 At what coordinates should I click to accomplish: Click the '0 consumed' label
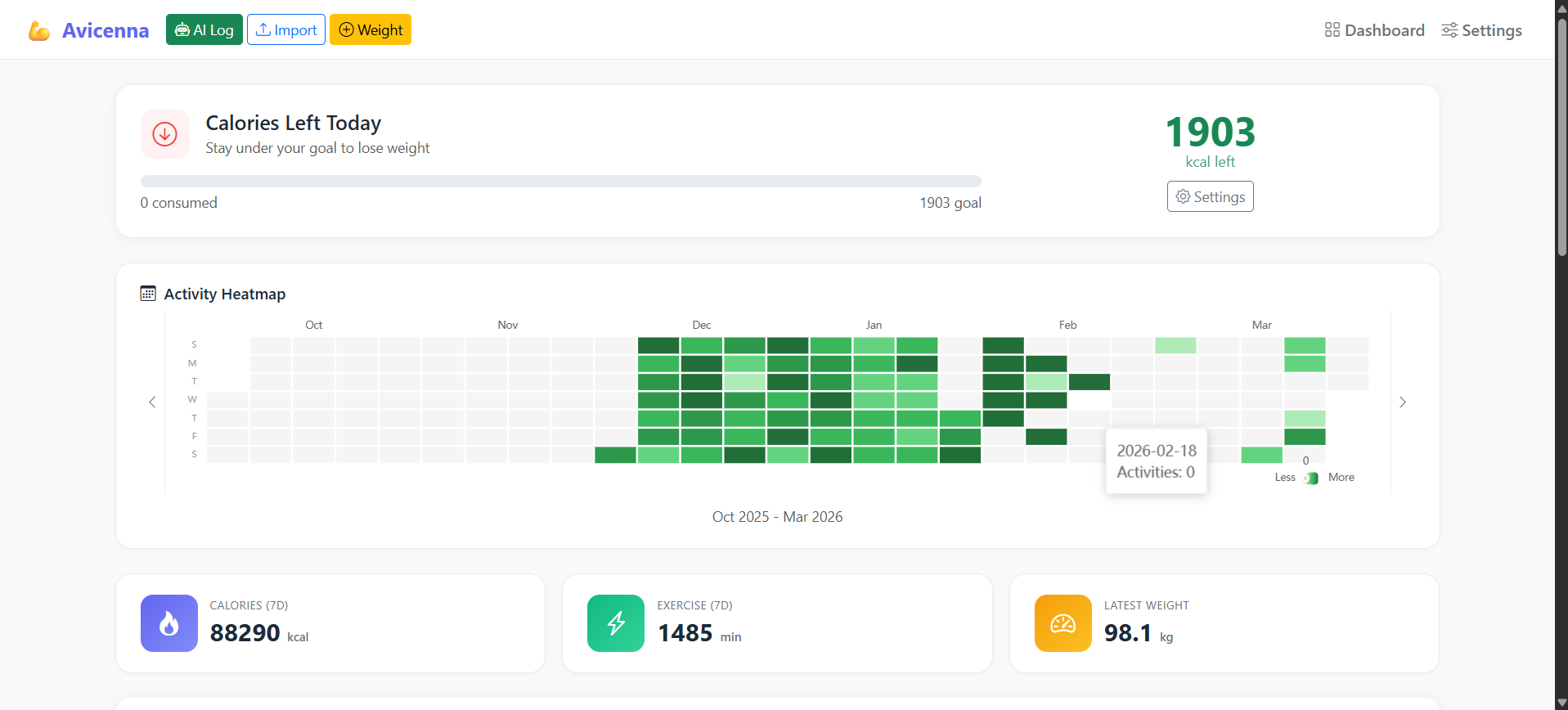(x=178, y=203)
